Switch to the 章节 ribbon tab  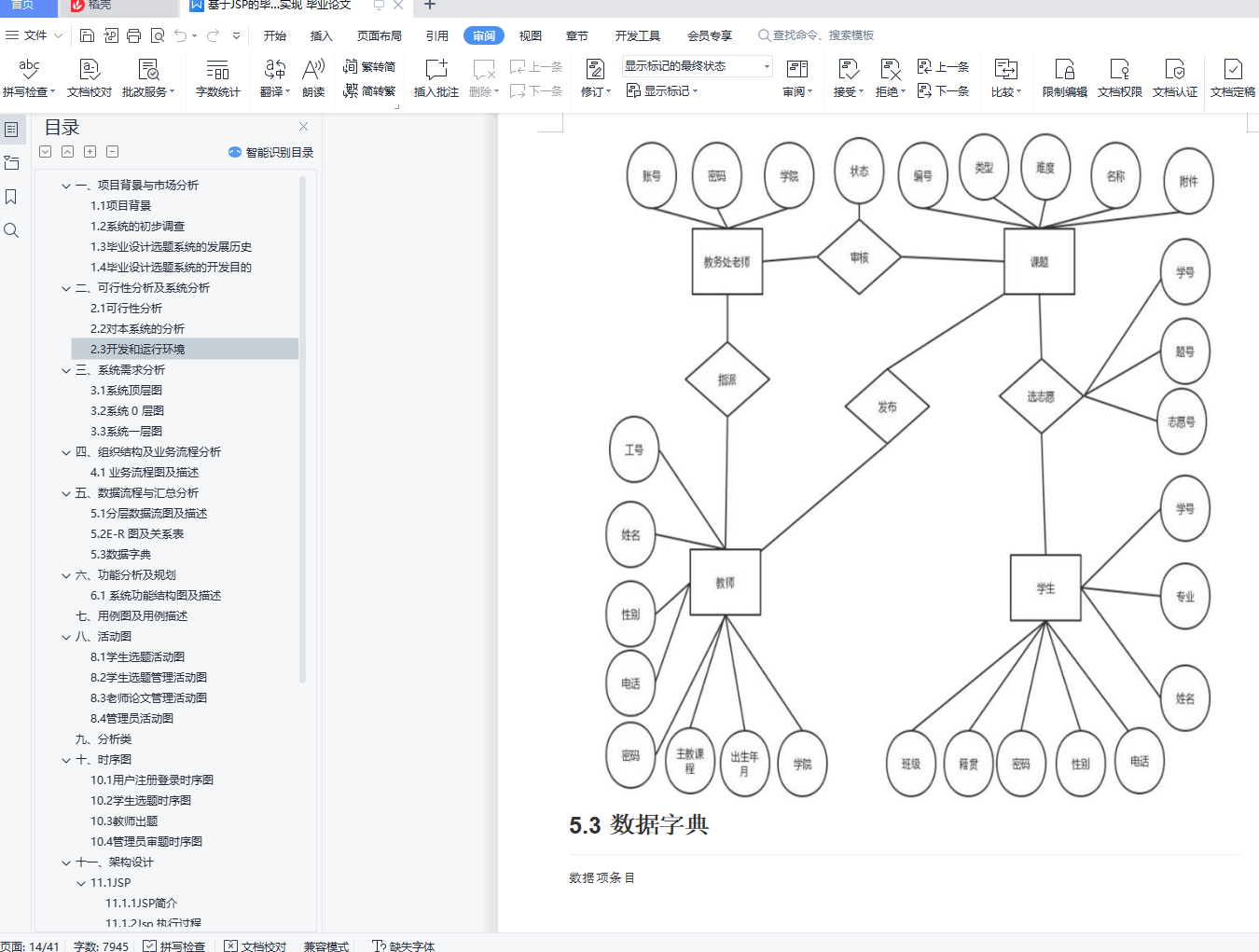tap(577, 35)
